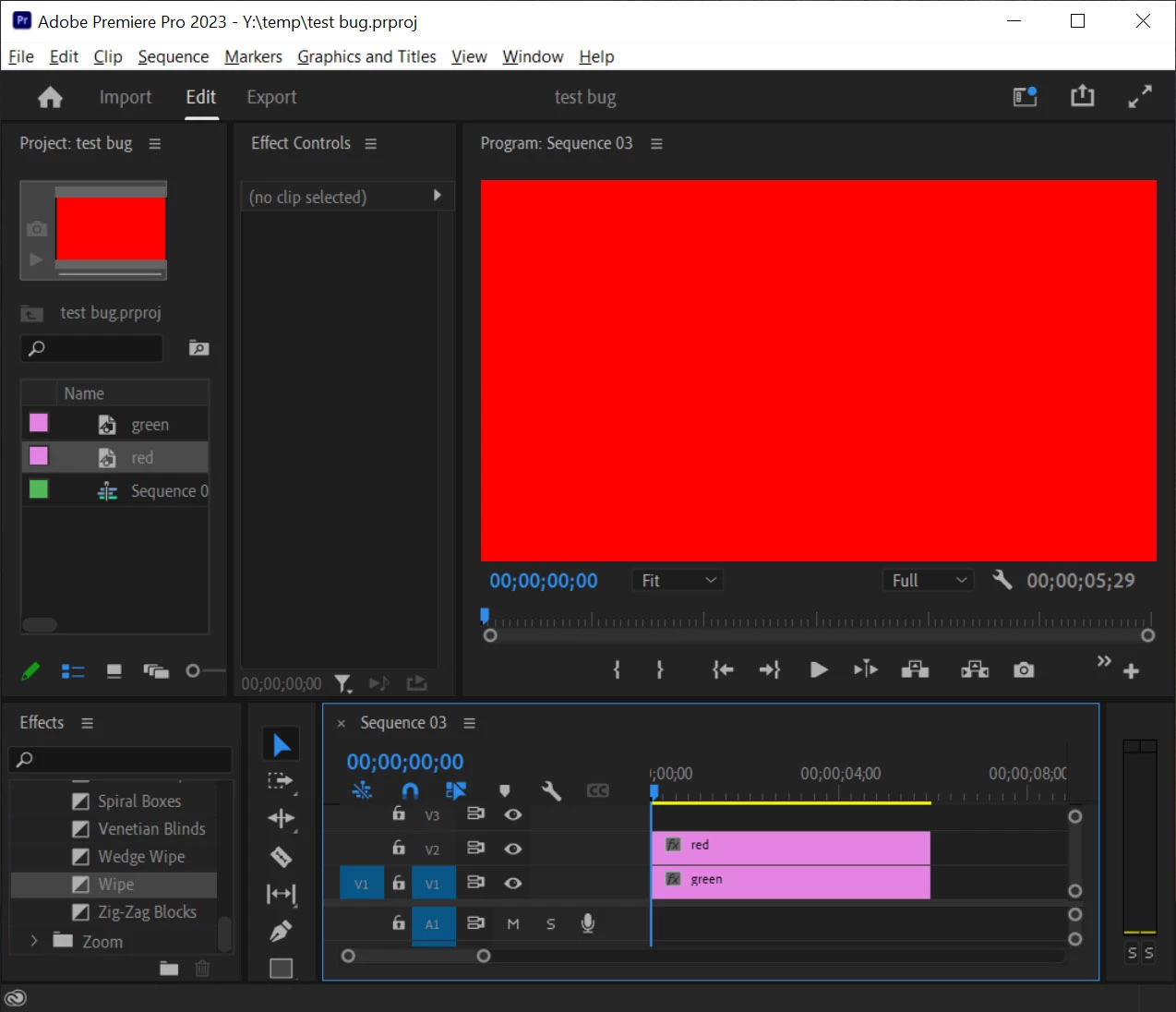
Task: Toggle project read/write pencil icon
Action: point(30,671)
